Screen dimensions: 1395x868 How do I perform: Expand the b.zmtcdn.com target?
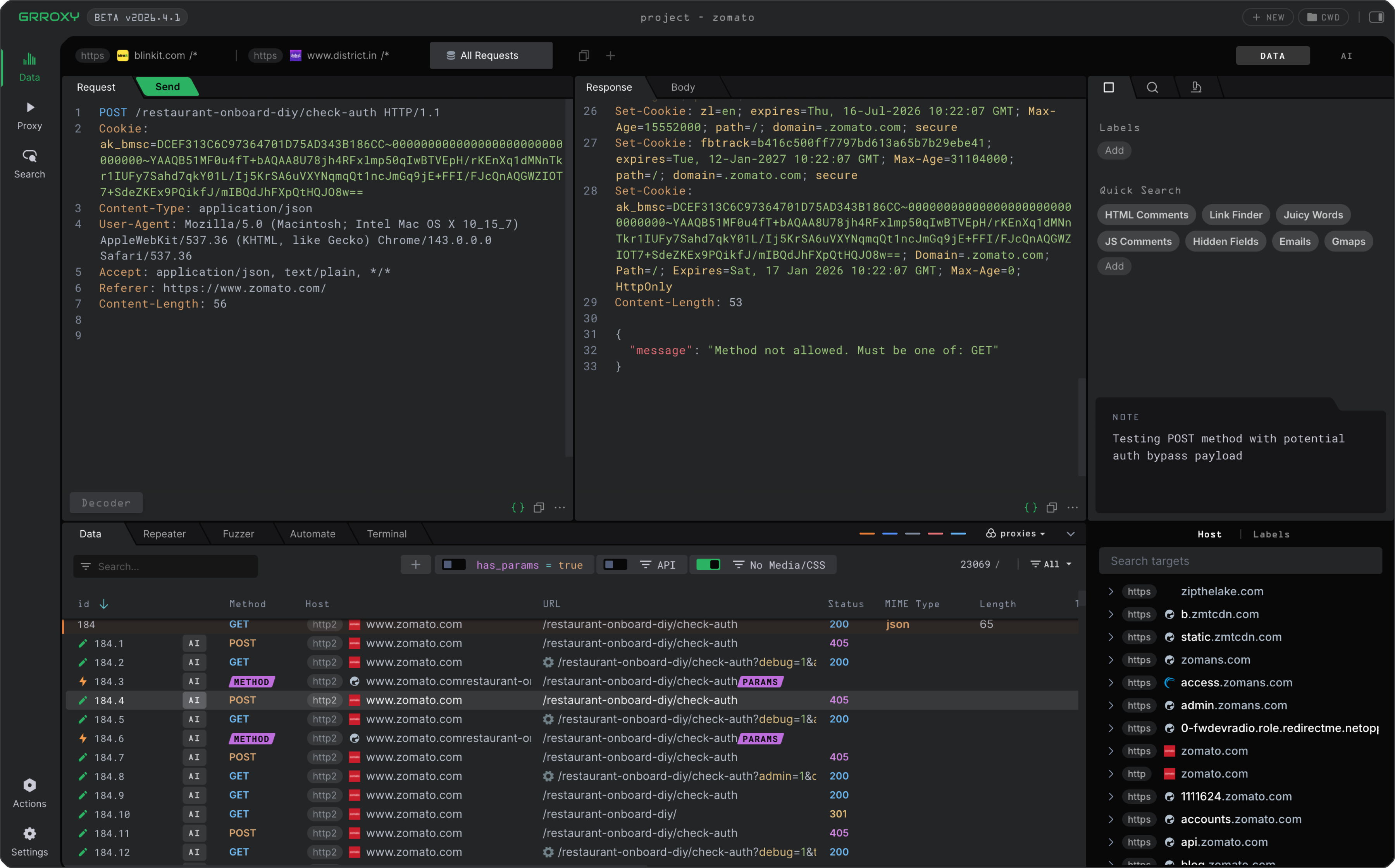(1111, 614)
